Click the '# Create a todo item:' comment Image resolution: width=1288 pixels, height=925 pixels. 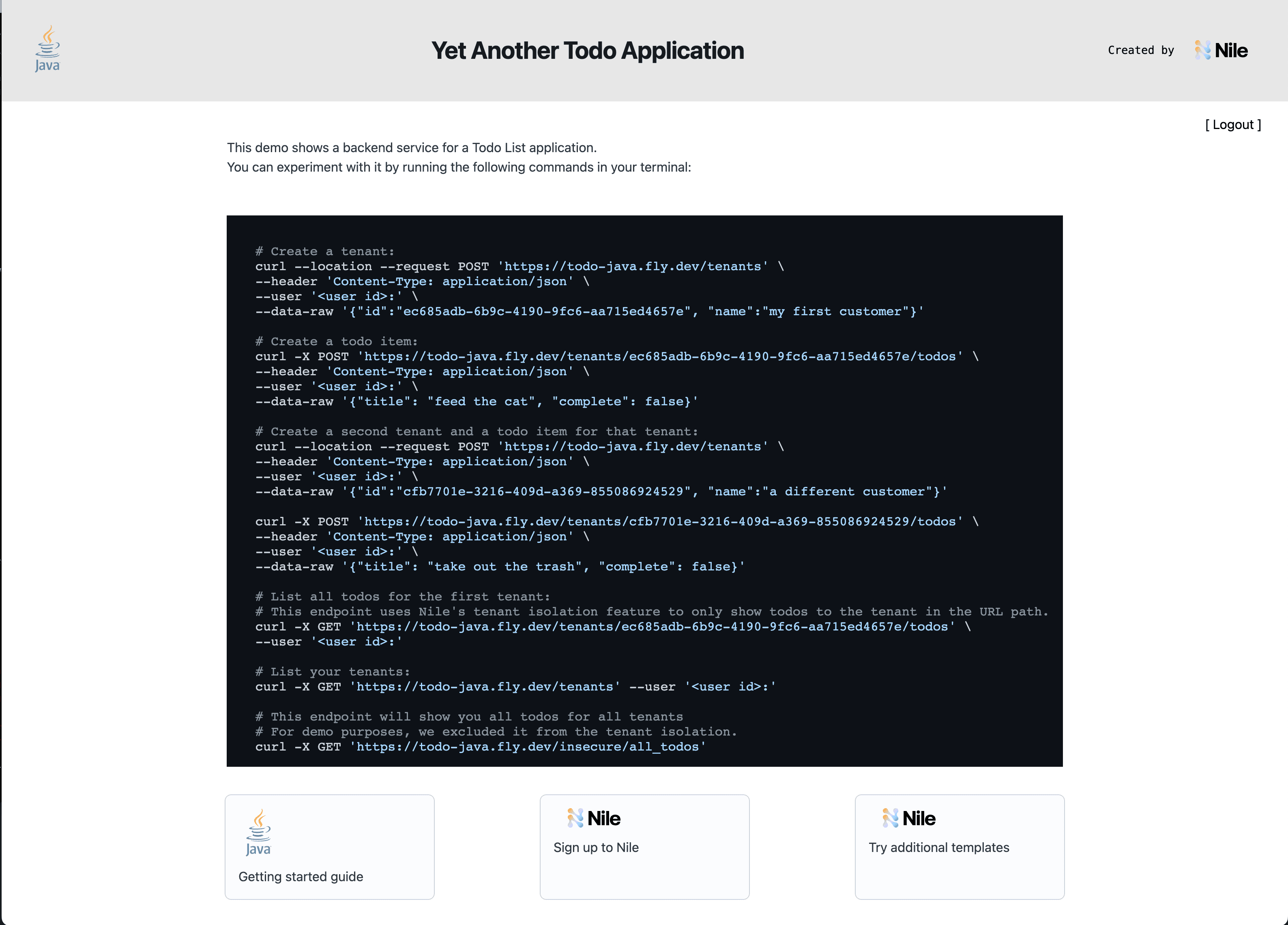click(x=336, y=342)
